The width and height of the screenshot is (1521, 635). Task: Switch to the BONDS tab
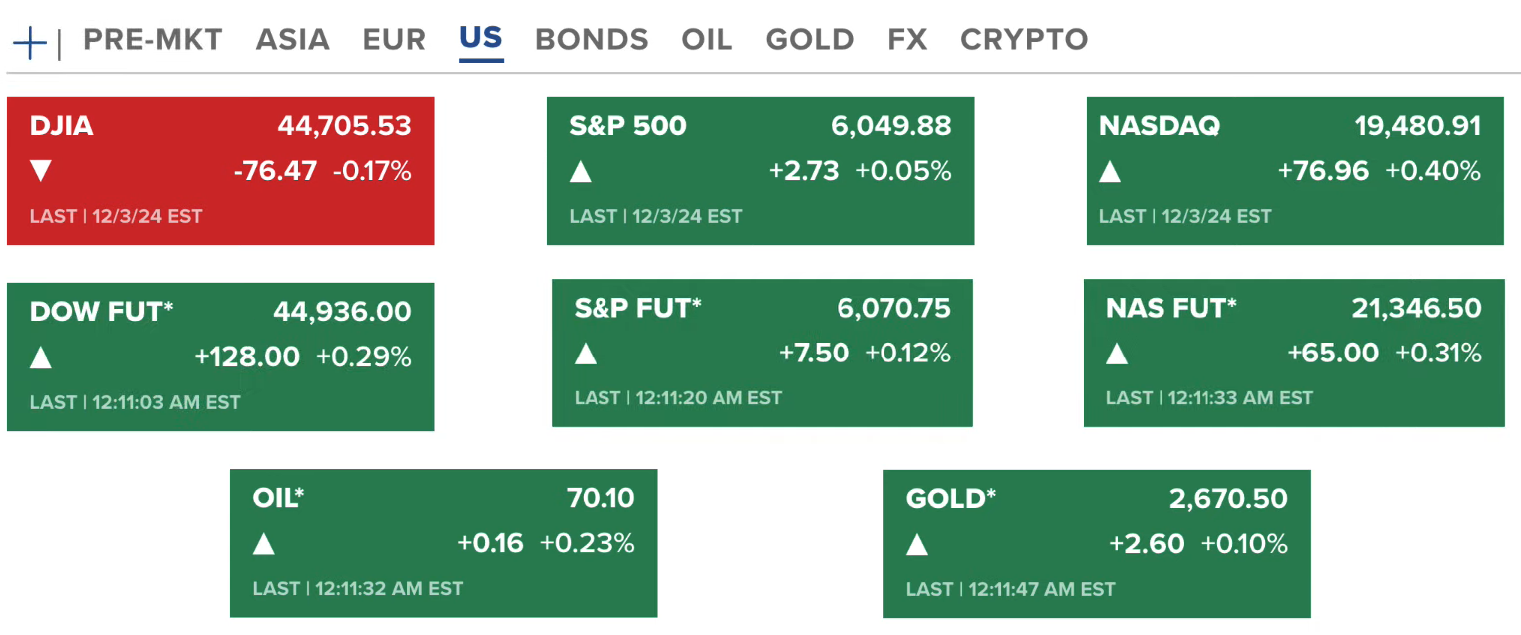coord(591,40)
